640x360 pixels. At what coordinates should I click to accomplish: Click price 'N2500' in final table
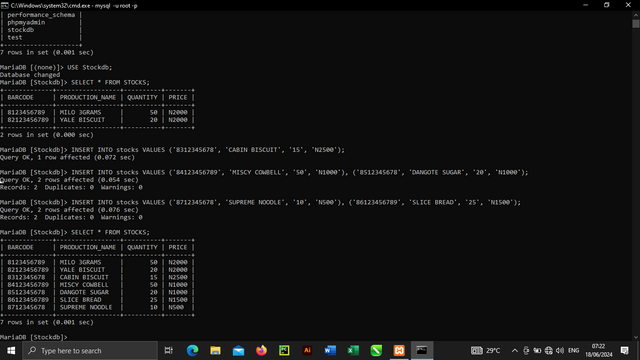point(178,277)
